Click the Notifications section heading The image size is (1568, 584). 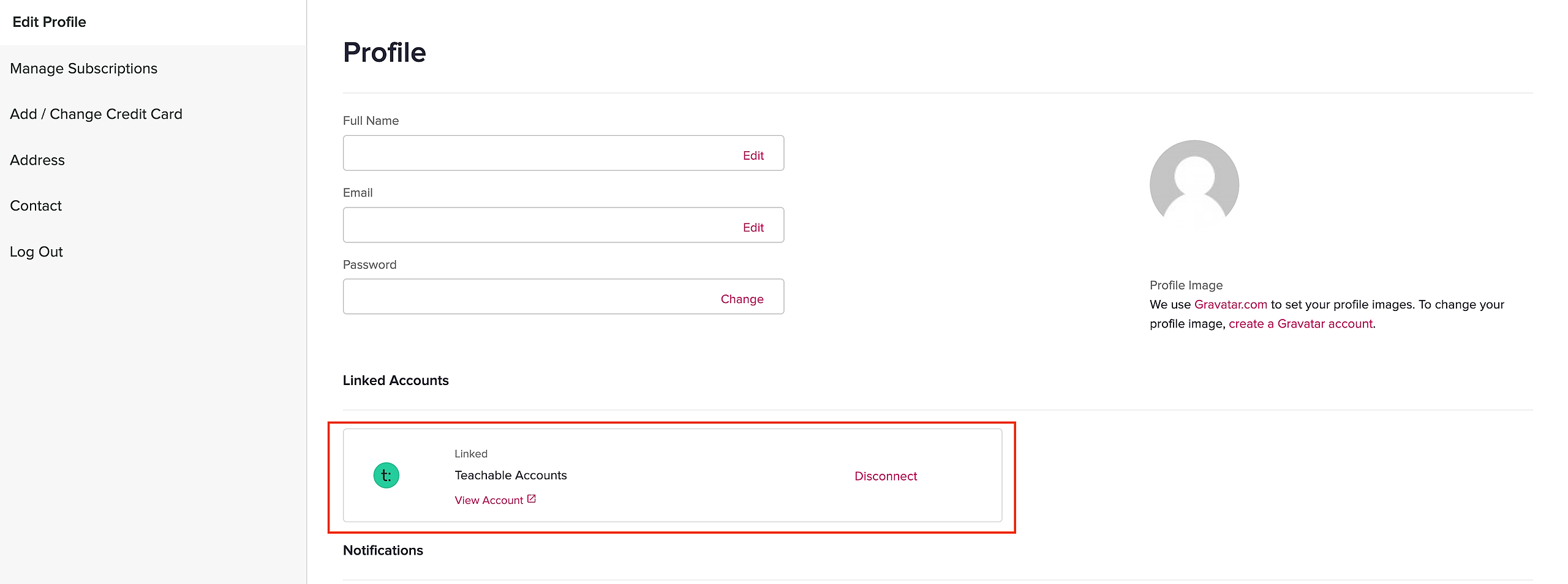coord(383,550)
